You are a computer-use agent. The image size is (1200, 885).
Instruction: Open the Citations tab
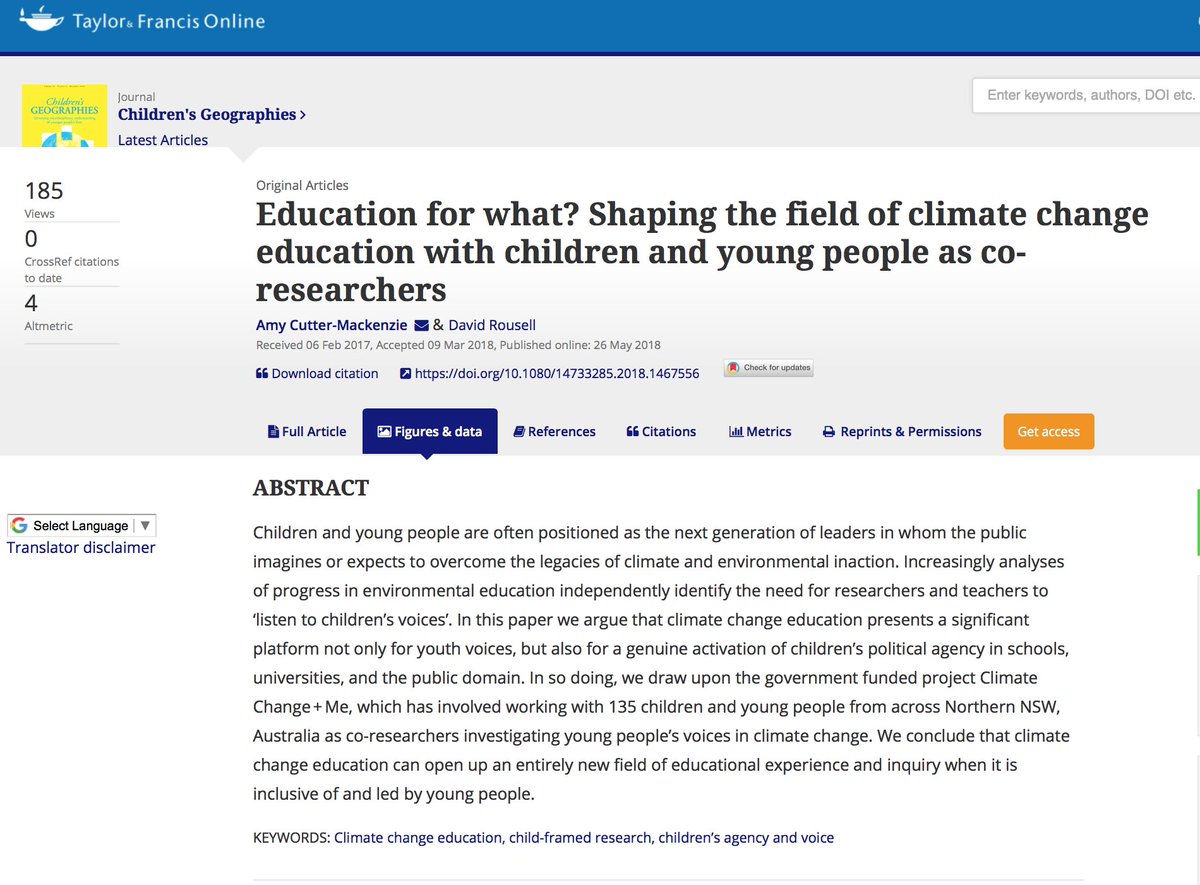661,432
